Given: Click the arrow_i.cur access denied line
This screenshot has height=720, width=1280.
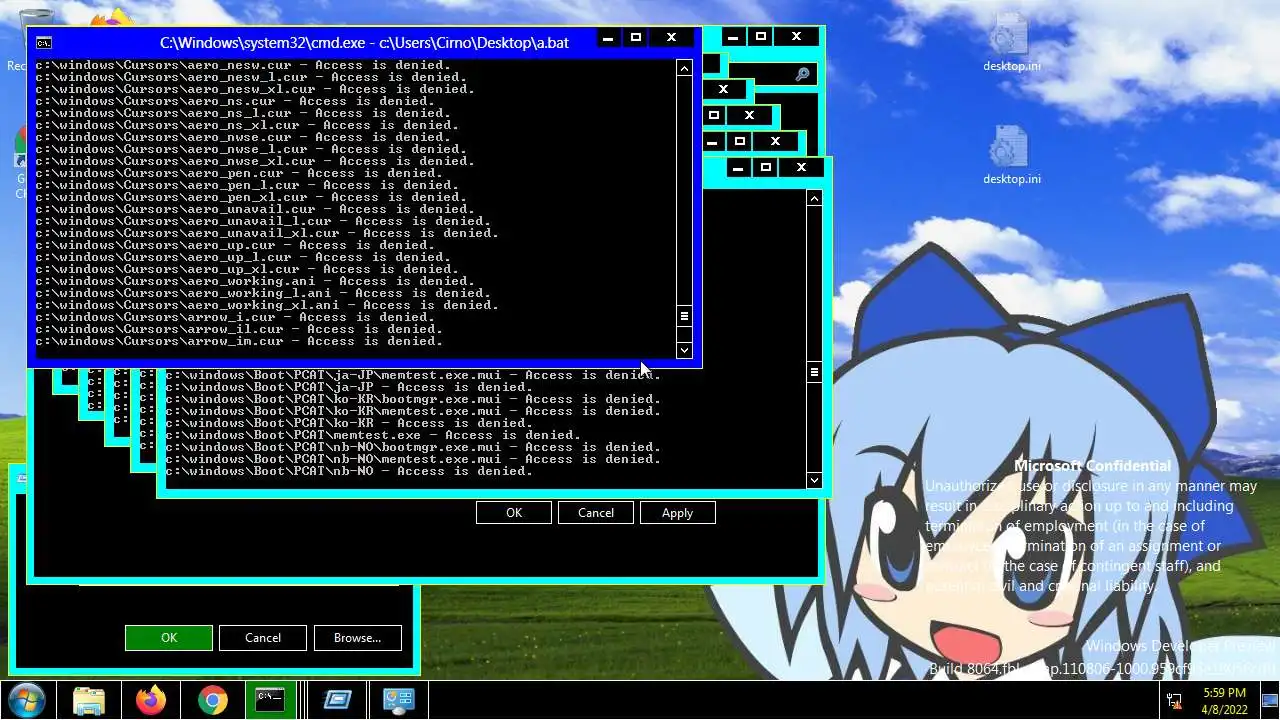Looking at the screenshot, I should pyautogui.click(x=235, y=317).
